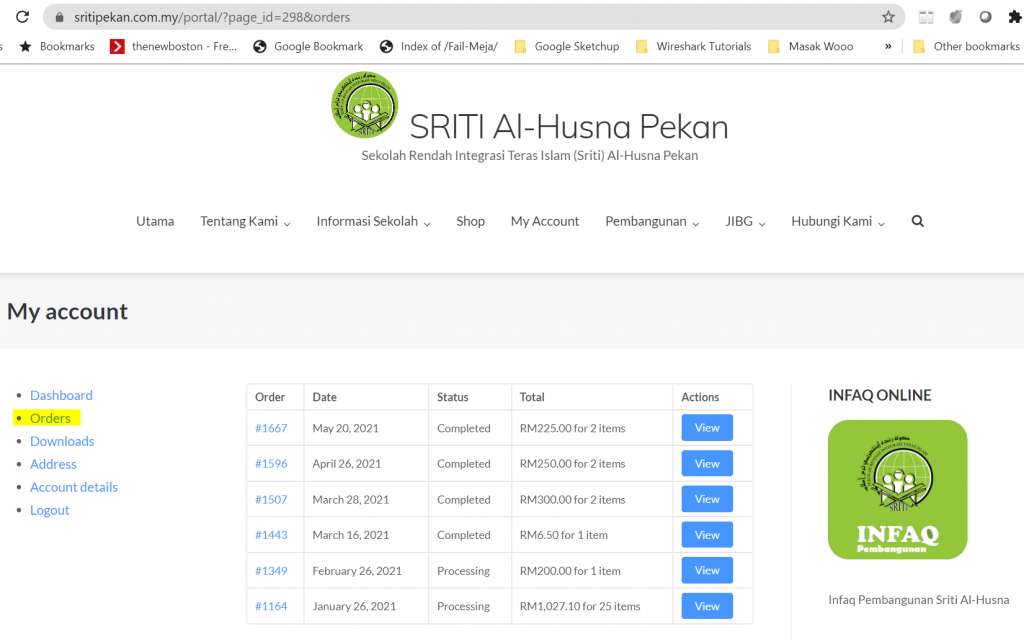Open the Google Sketchup bookmark folder
1024x640 pixels.
click(x=566, y=46)
